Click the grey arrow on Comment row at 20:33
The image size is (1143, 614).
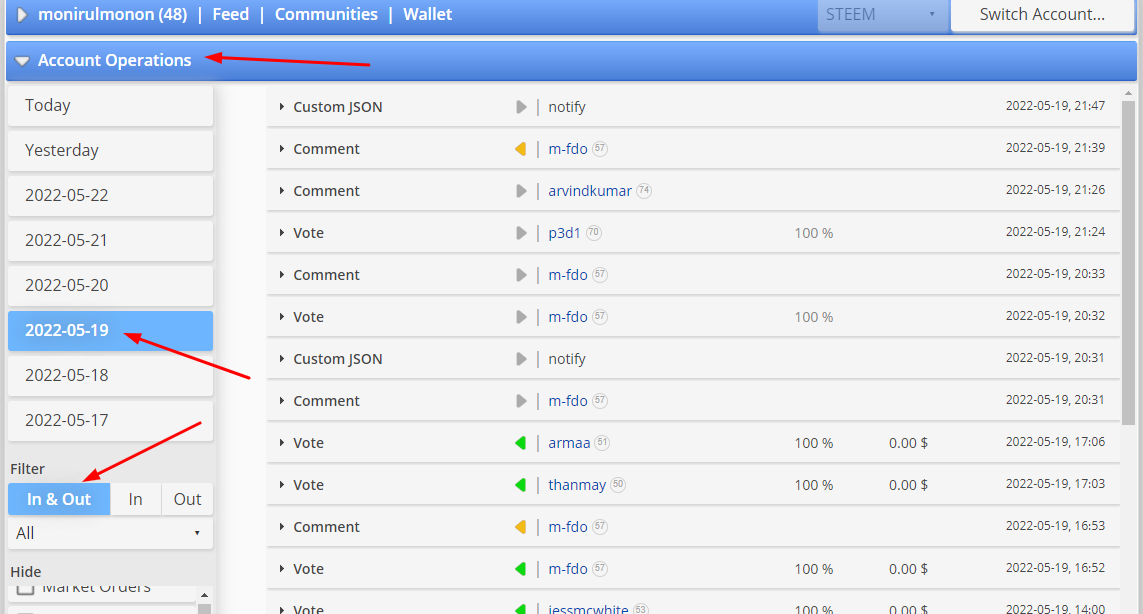[x=521, y=275]
